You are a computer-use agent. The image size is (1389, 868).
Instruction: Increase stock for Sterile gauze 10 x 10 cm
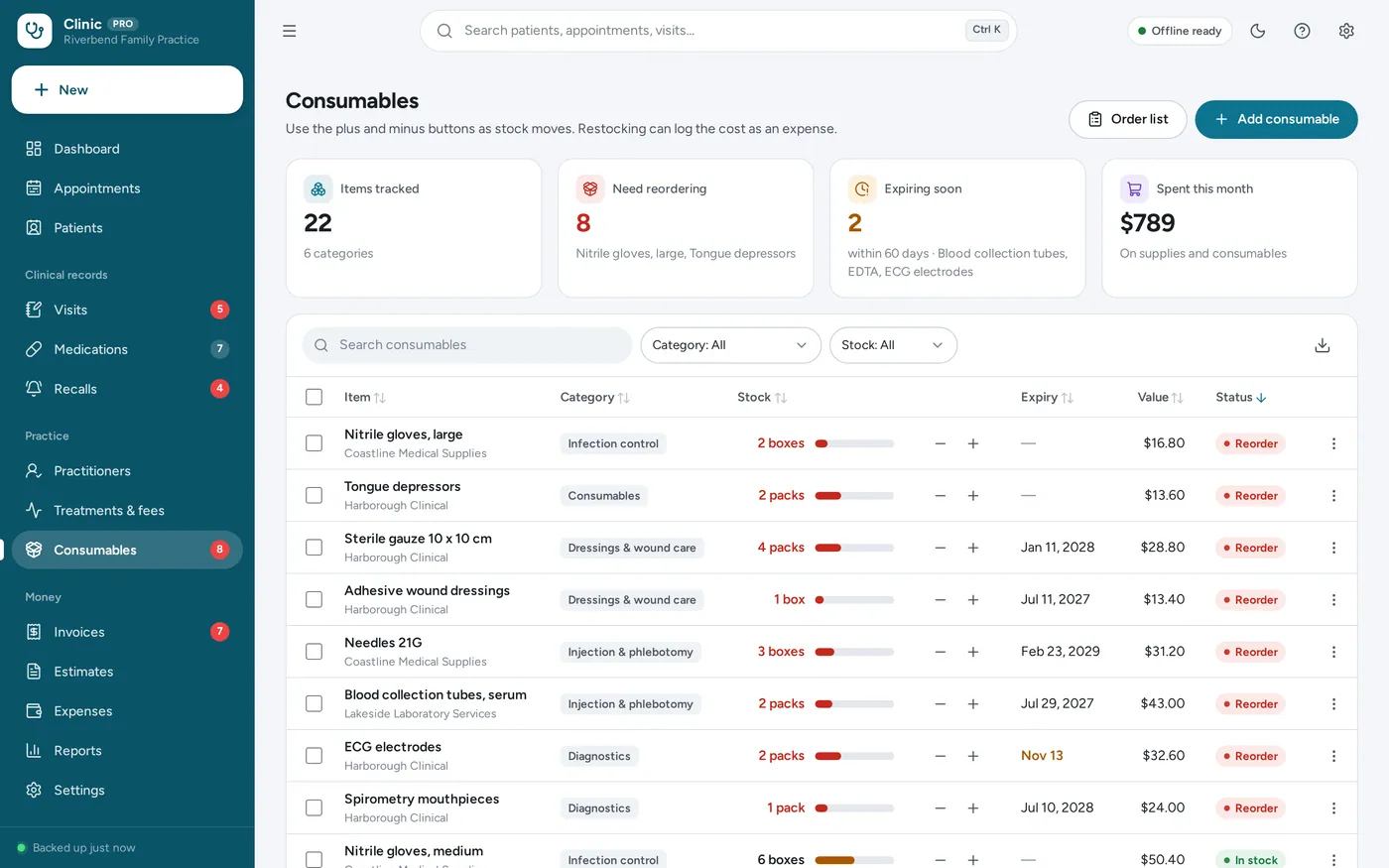tap(973, 548)
